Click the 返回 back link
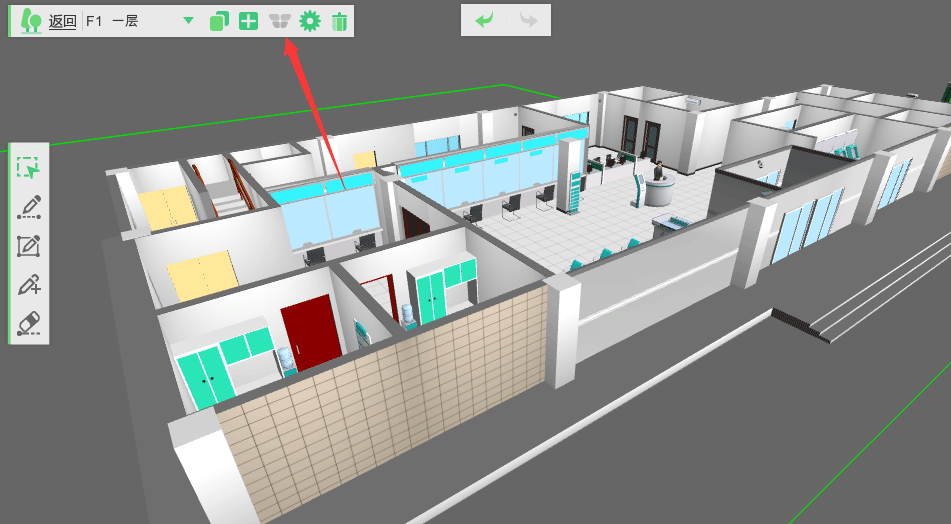This screenshot has height=524, width=951. (62, 22)
